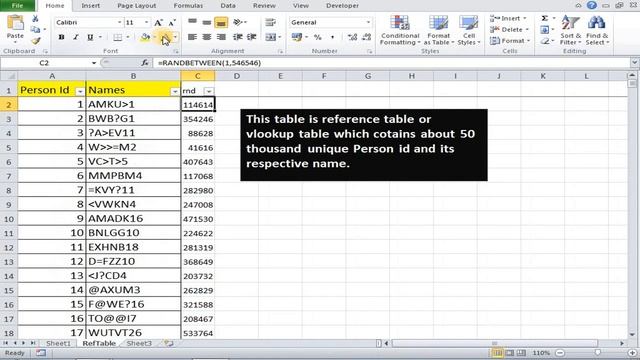
Task: Click the Decrease Font Size icon
Action: click(x=172, y=22)
